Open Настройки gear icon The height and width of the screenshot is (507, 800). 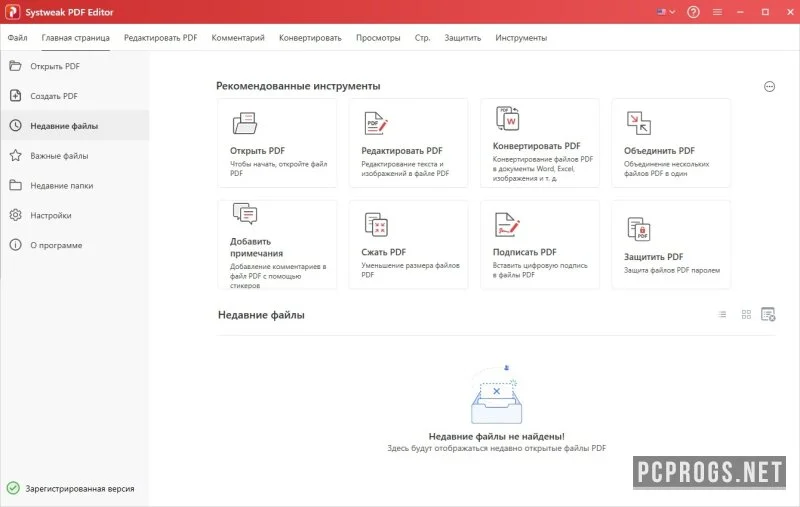point(15,215)
